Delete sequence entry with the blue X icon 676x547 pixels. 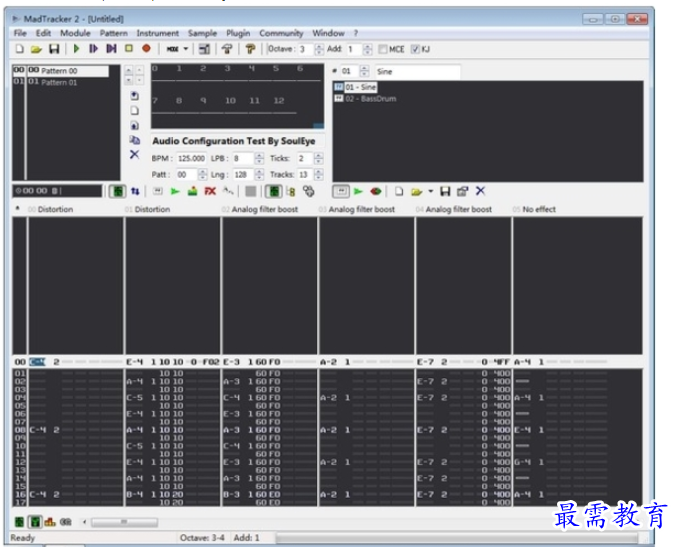coord(135,154)
